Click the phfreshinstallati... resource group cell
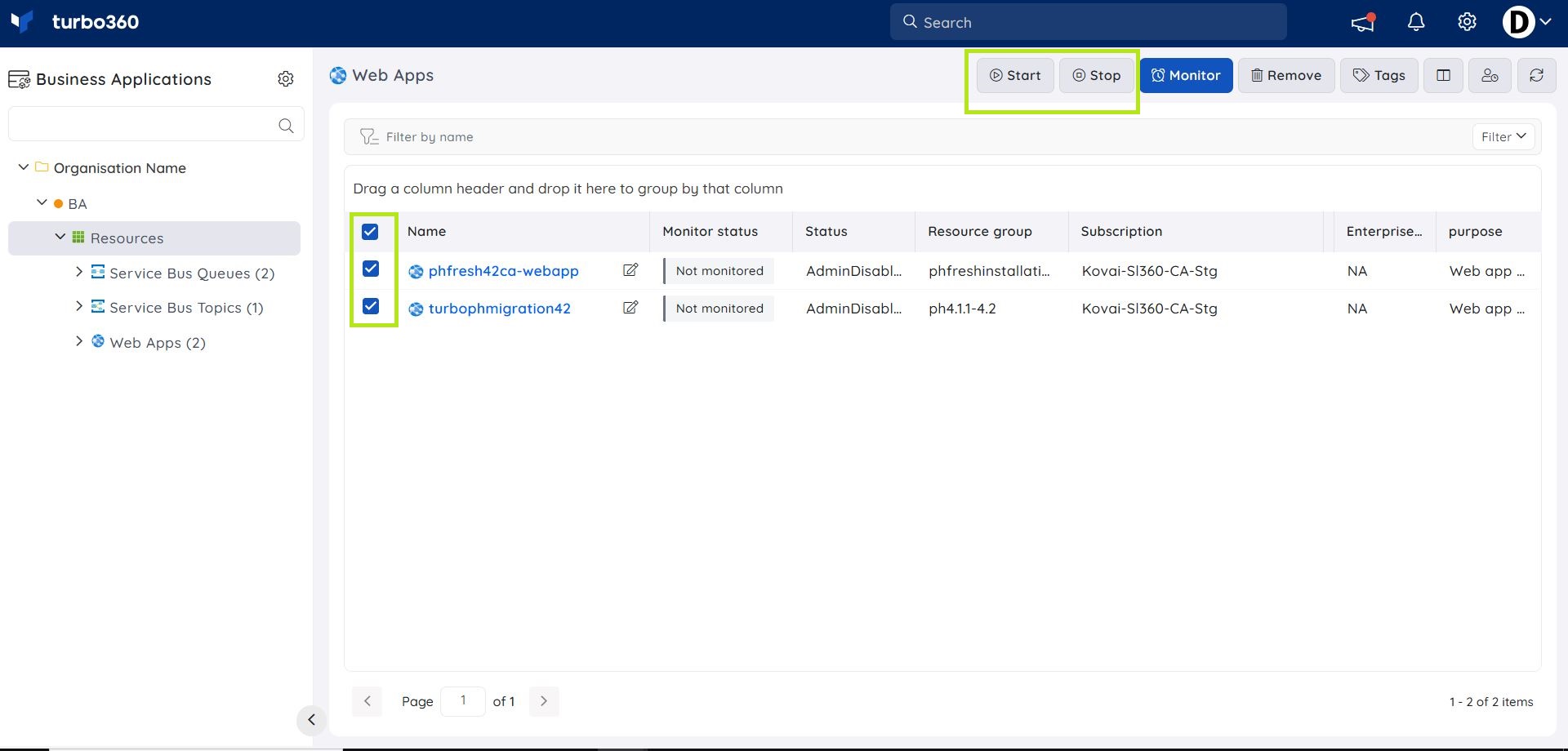 [x=989, y=271]
